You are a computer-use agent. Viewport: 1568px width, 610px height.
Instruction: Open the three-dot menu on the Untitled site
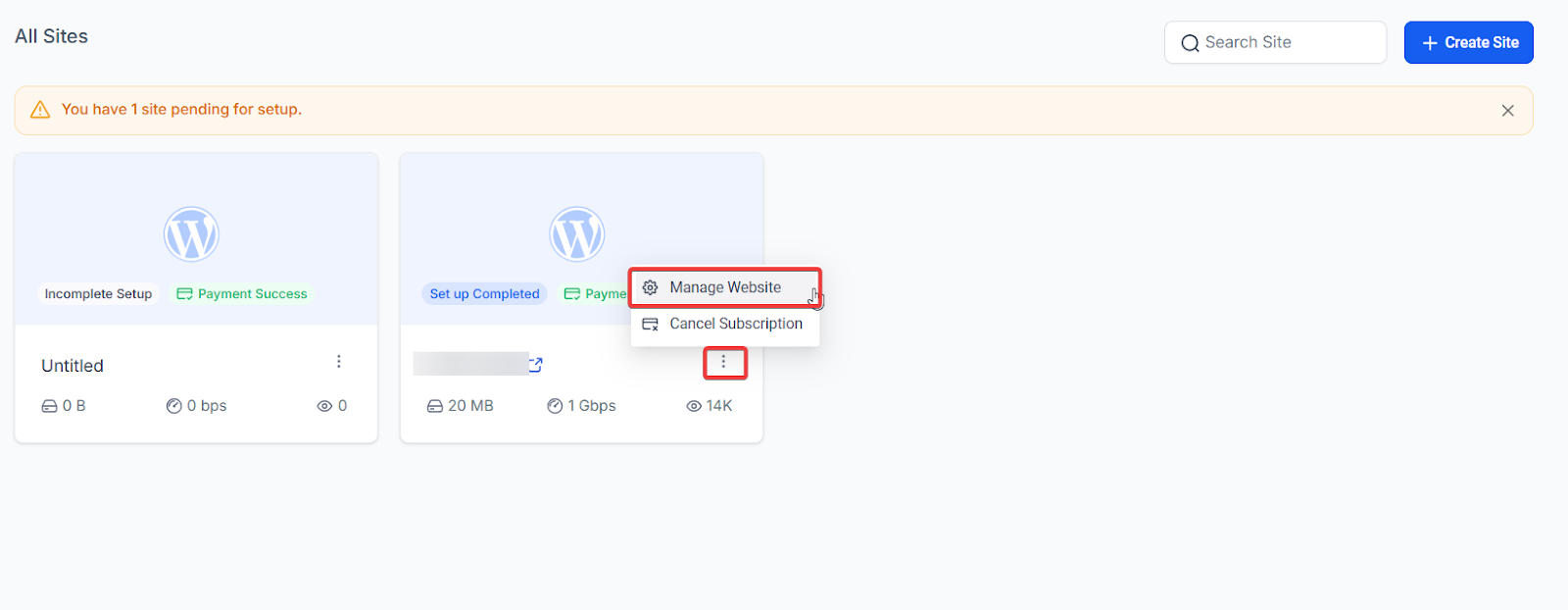[339, 362]
